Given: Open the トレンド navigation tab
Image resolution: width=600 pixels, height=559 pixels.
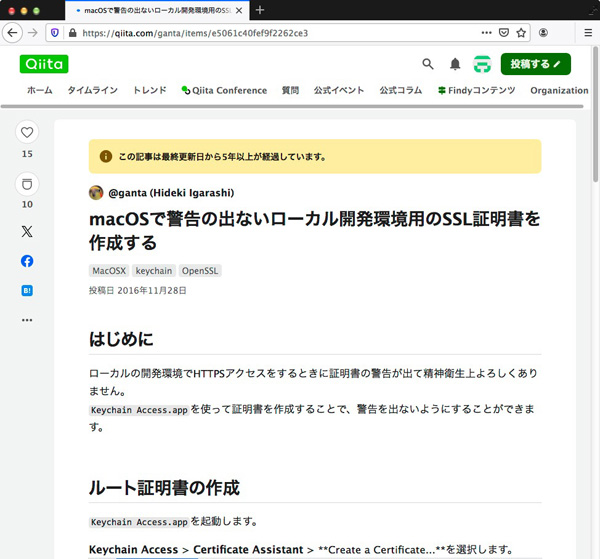Looking at the screenshot, I should point(150,90).
